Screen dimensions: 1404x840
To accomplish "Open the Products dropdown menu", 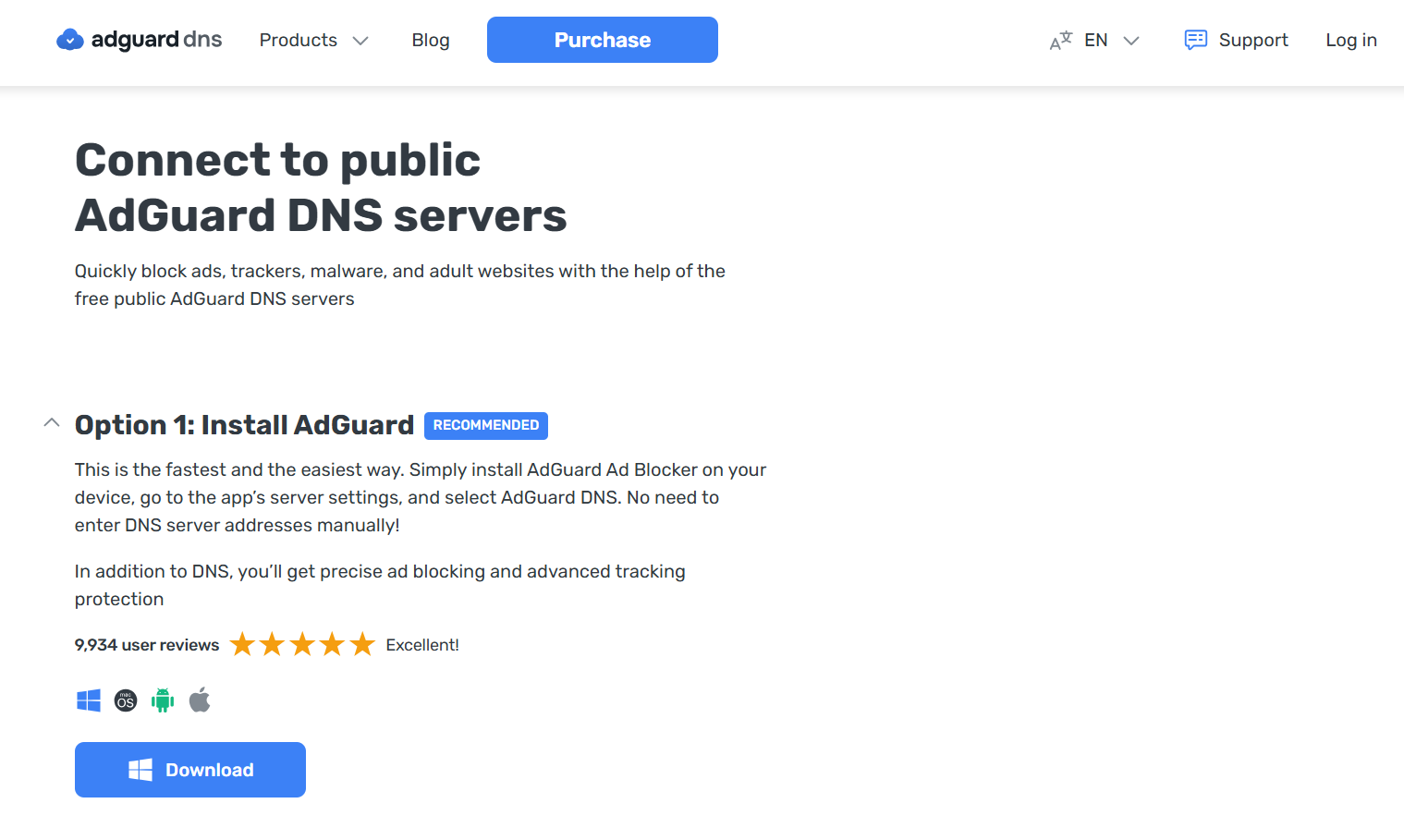I will [314, 40].
